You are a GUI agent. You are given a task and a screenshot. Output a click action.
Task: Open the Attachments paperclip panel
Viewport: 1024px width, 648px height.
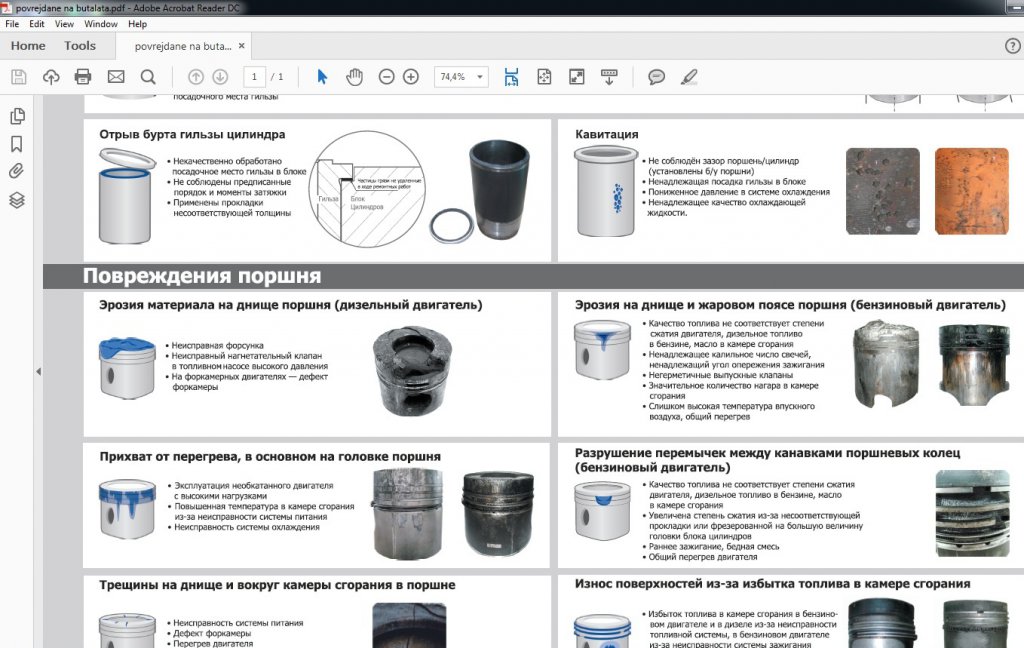17,171
